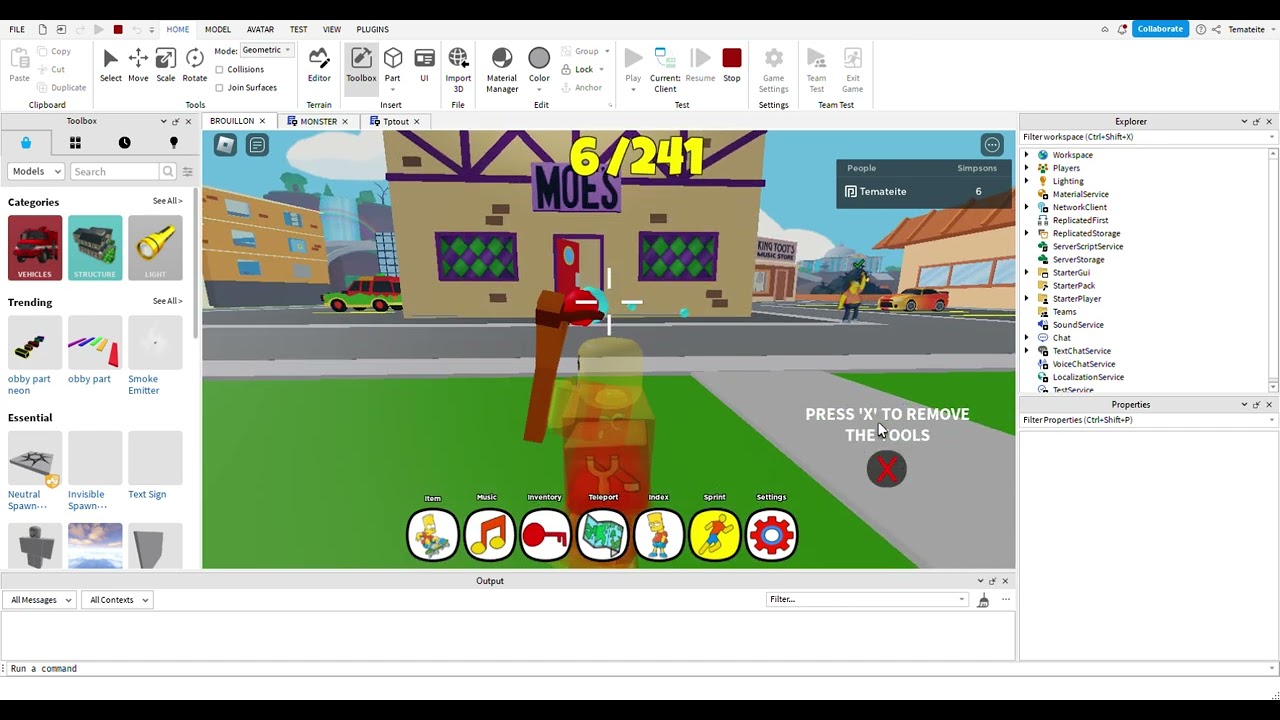
Task: Click See All for Categories
Action: pyautogui.click(x=167, y=201)
